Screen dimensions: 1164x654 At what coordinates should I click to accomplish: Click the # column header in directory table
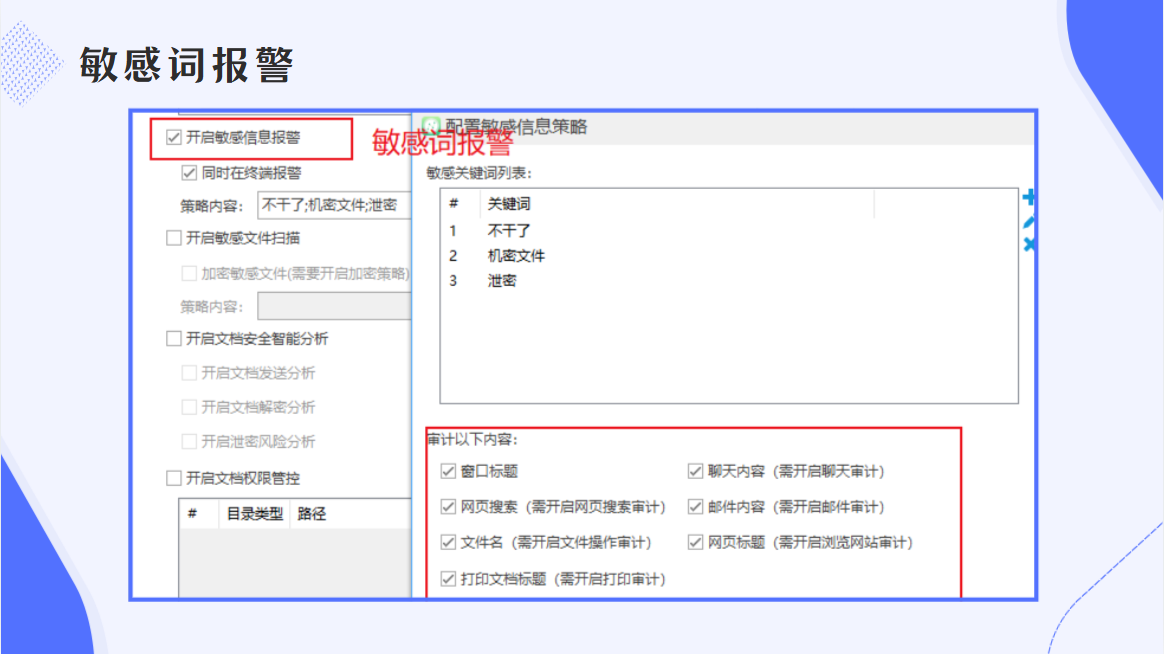pos(199,514)
